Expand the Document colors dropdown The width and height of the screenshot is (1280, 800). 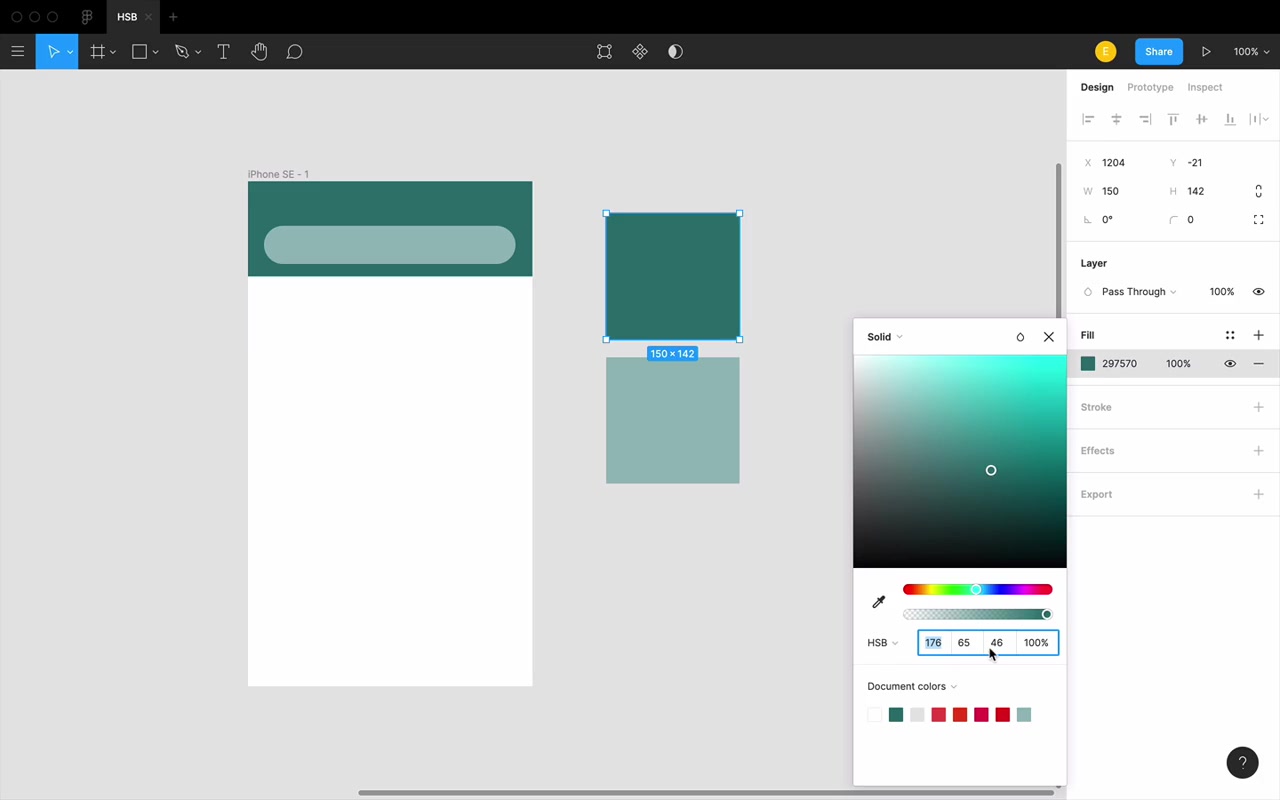912,686
